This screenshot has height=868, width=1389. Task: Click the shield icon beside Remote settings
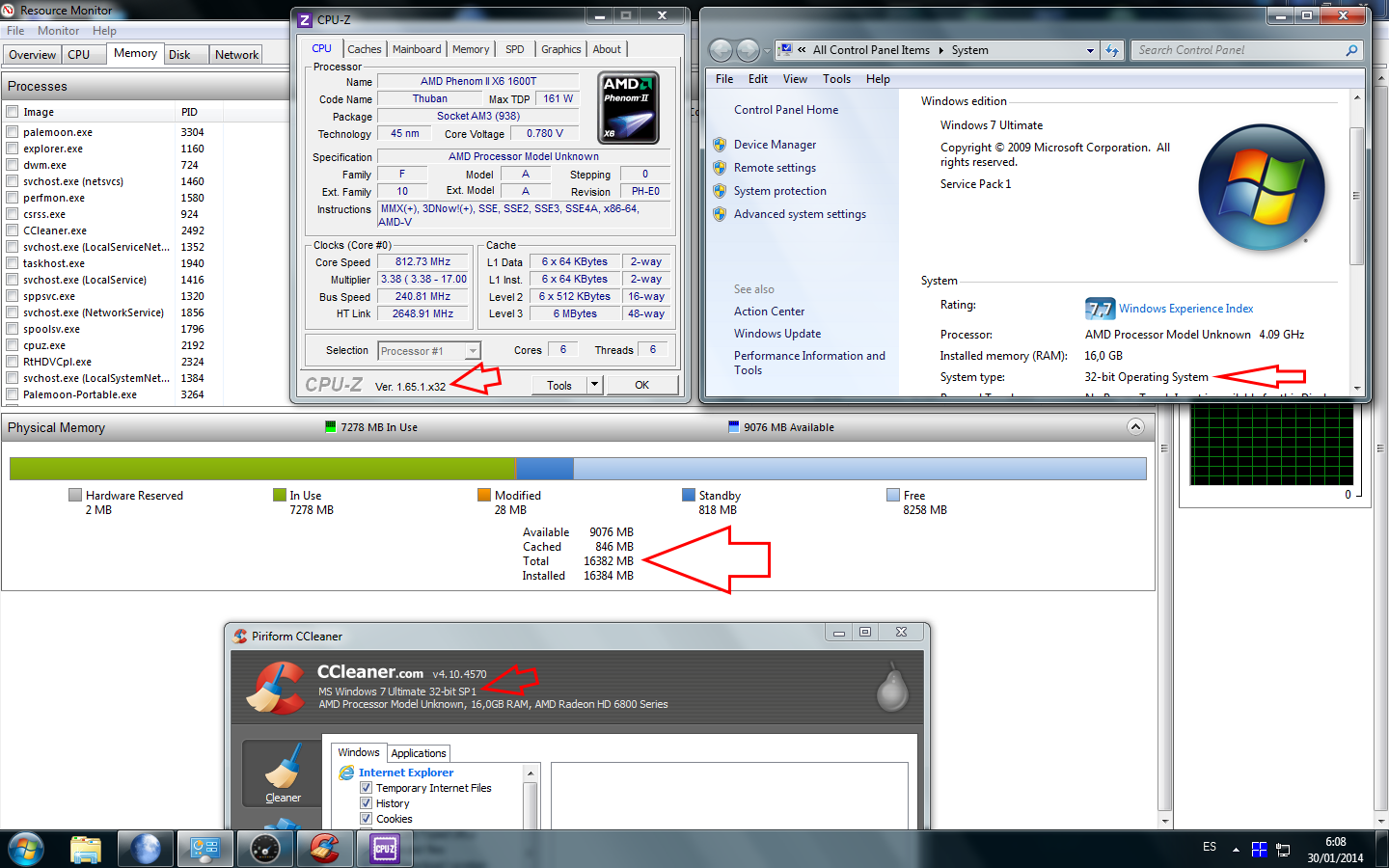[x=720, y=168]
